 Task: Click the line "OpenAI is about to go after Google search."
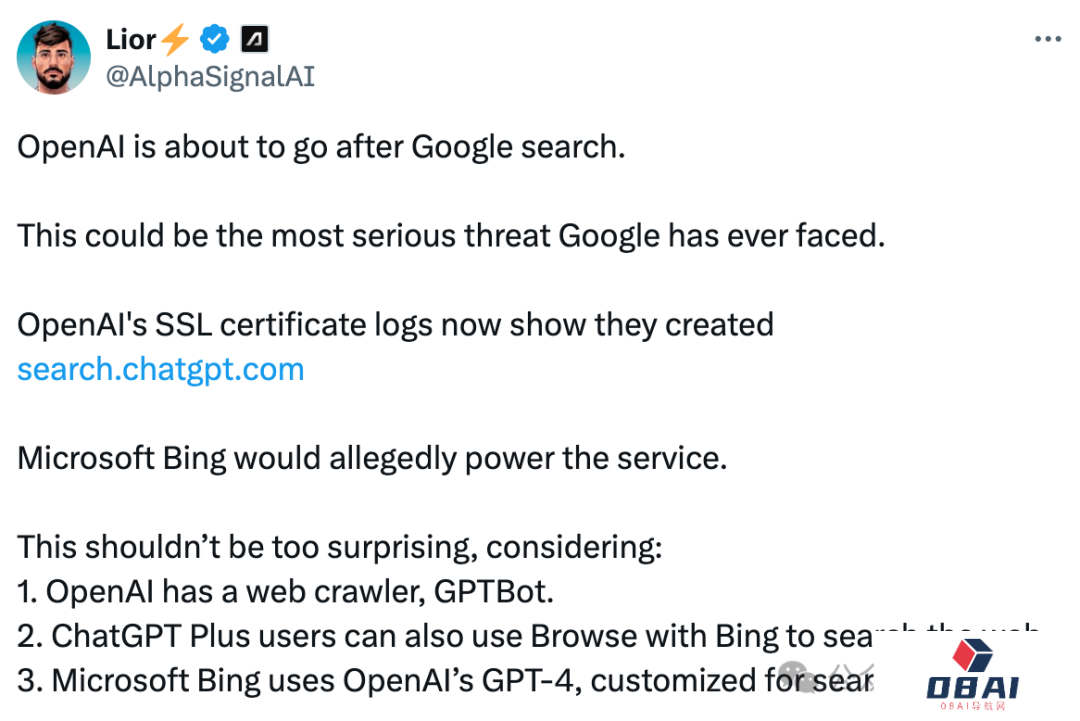tap(321, 147)
